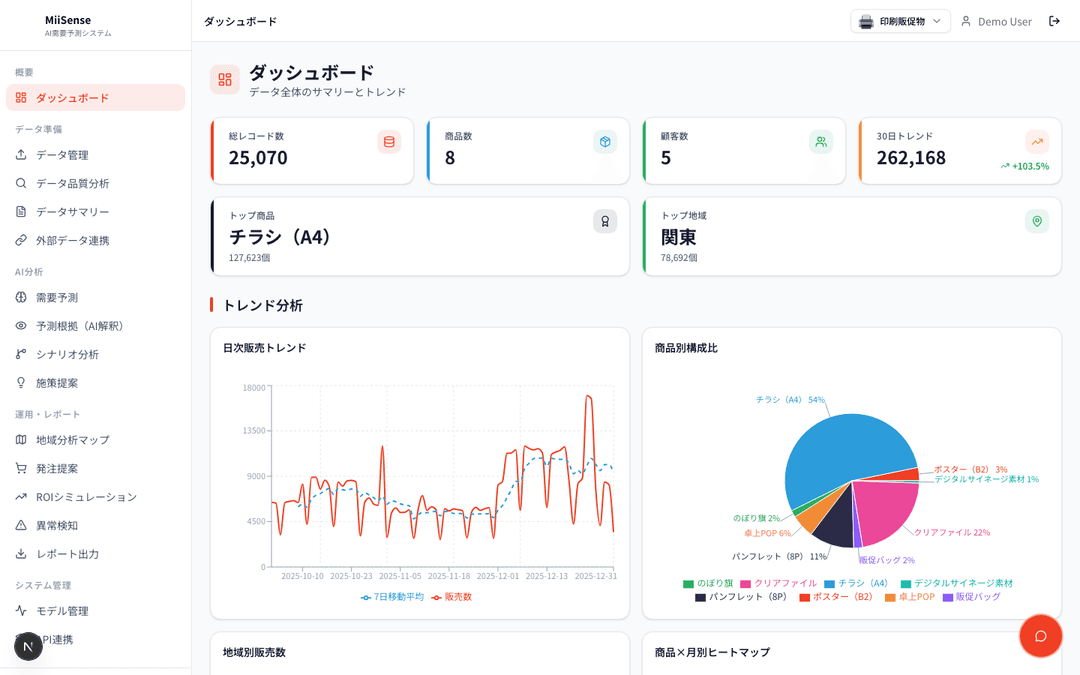Click the user icon beside Demo User
This screenshot has width=1080, height=675.
(966, 21)
